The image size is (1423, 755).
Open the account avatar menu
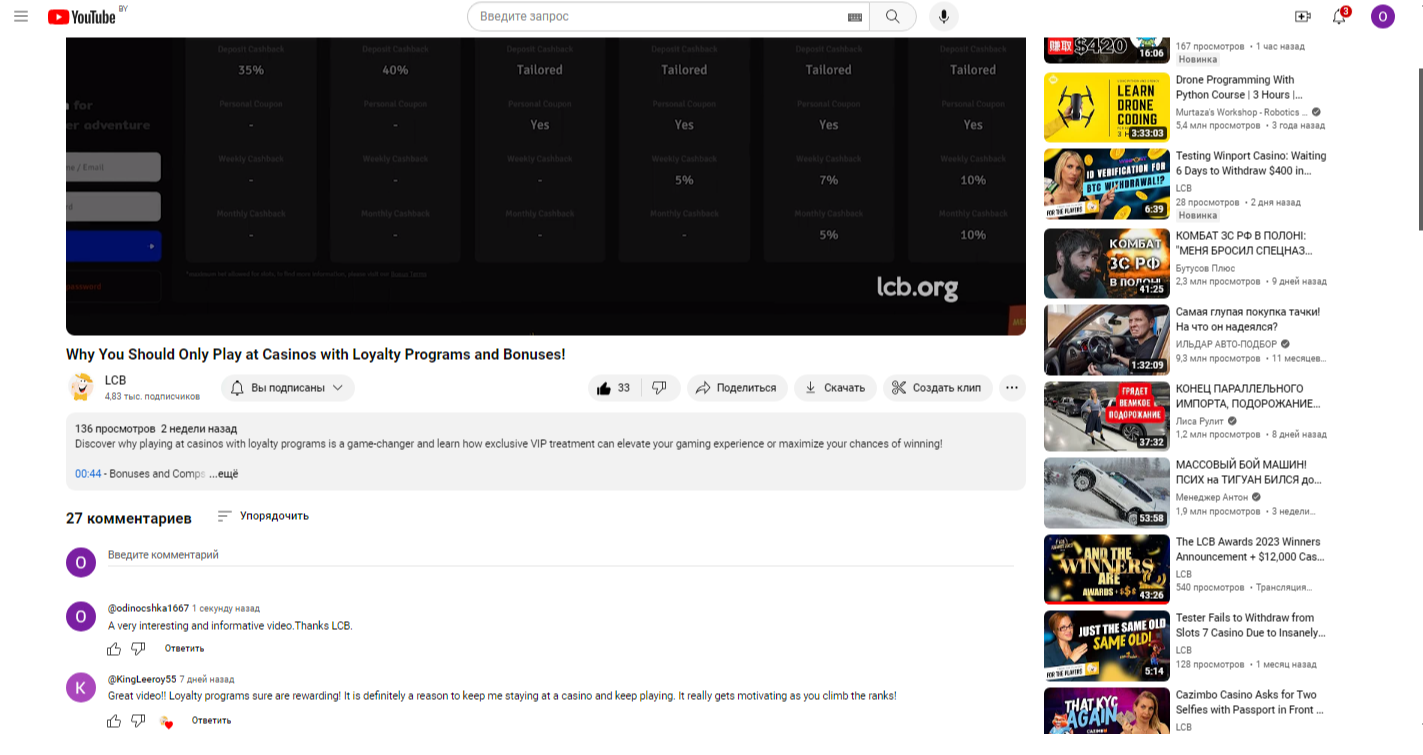tap(1382, 16)
